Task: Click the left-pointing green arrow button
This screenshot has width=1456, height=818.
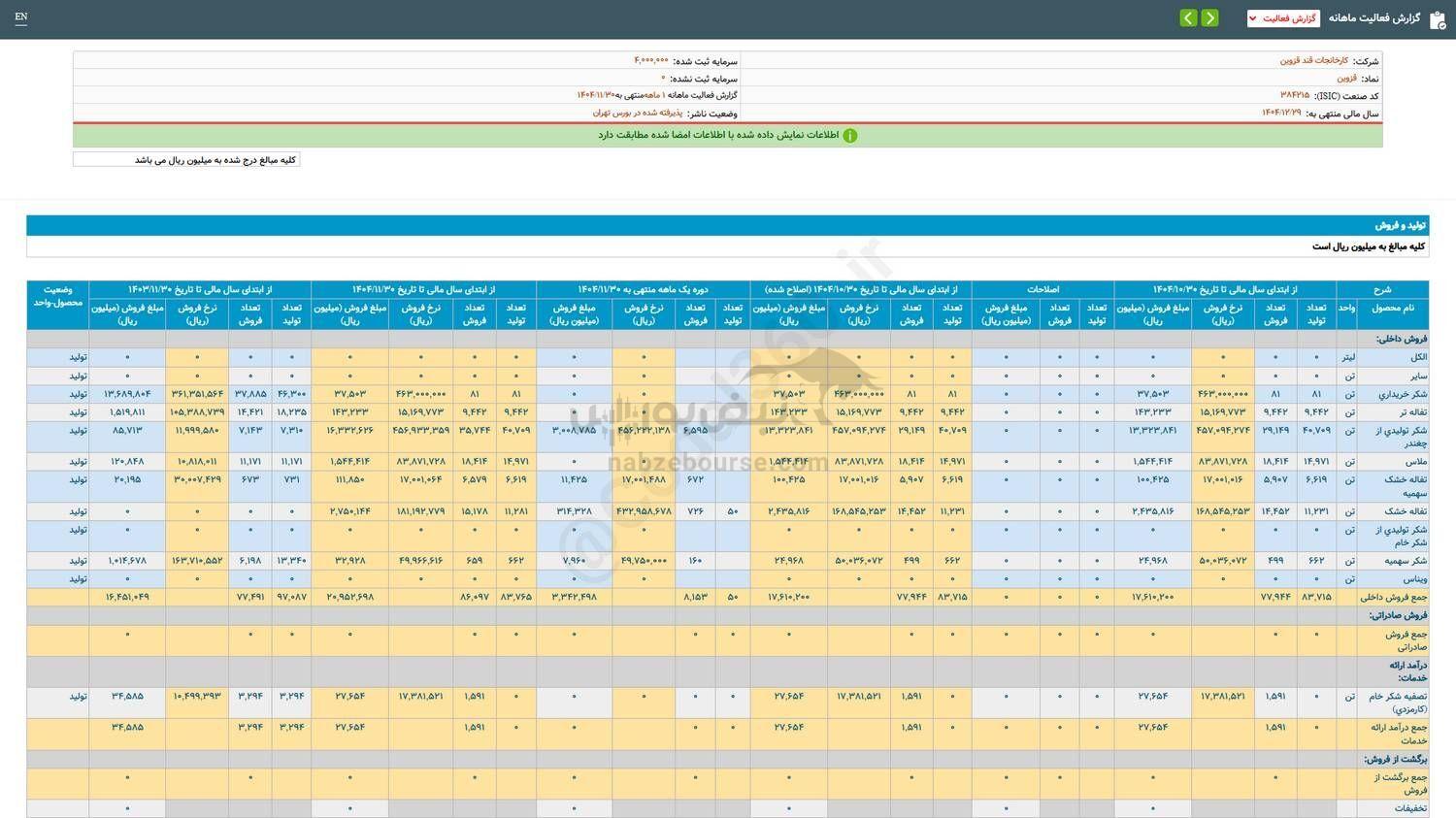Action: click(x=1188, y=18)
